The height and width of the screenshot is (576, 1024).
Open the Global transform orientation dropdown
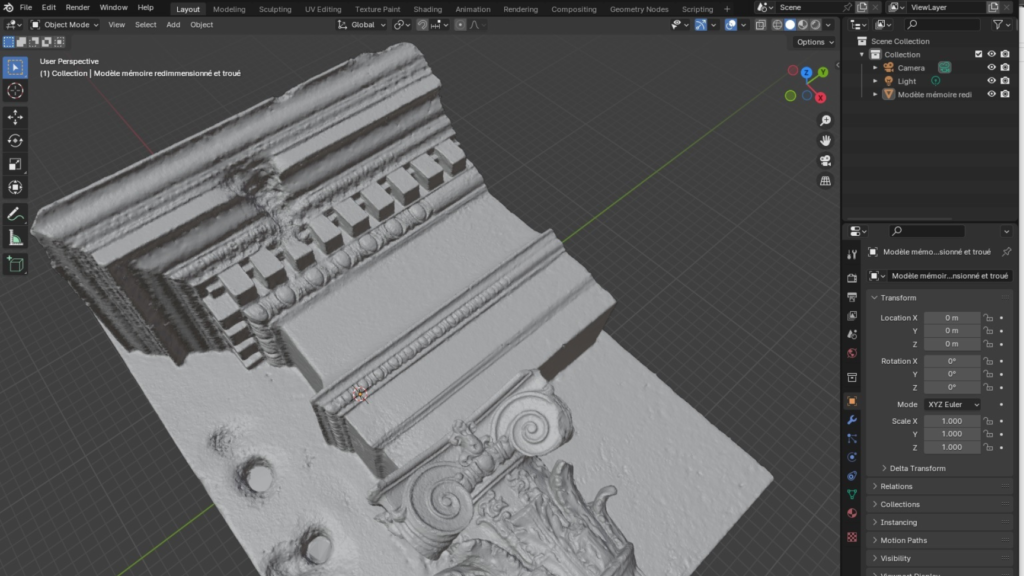(361, 25)
